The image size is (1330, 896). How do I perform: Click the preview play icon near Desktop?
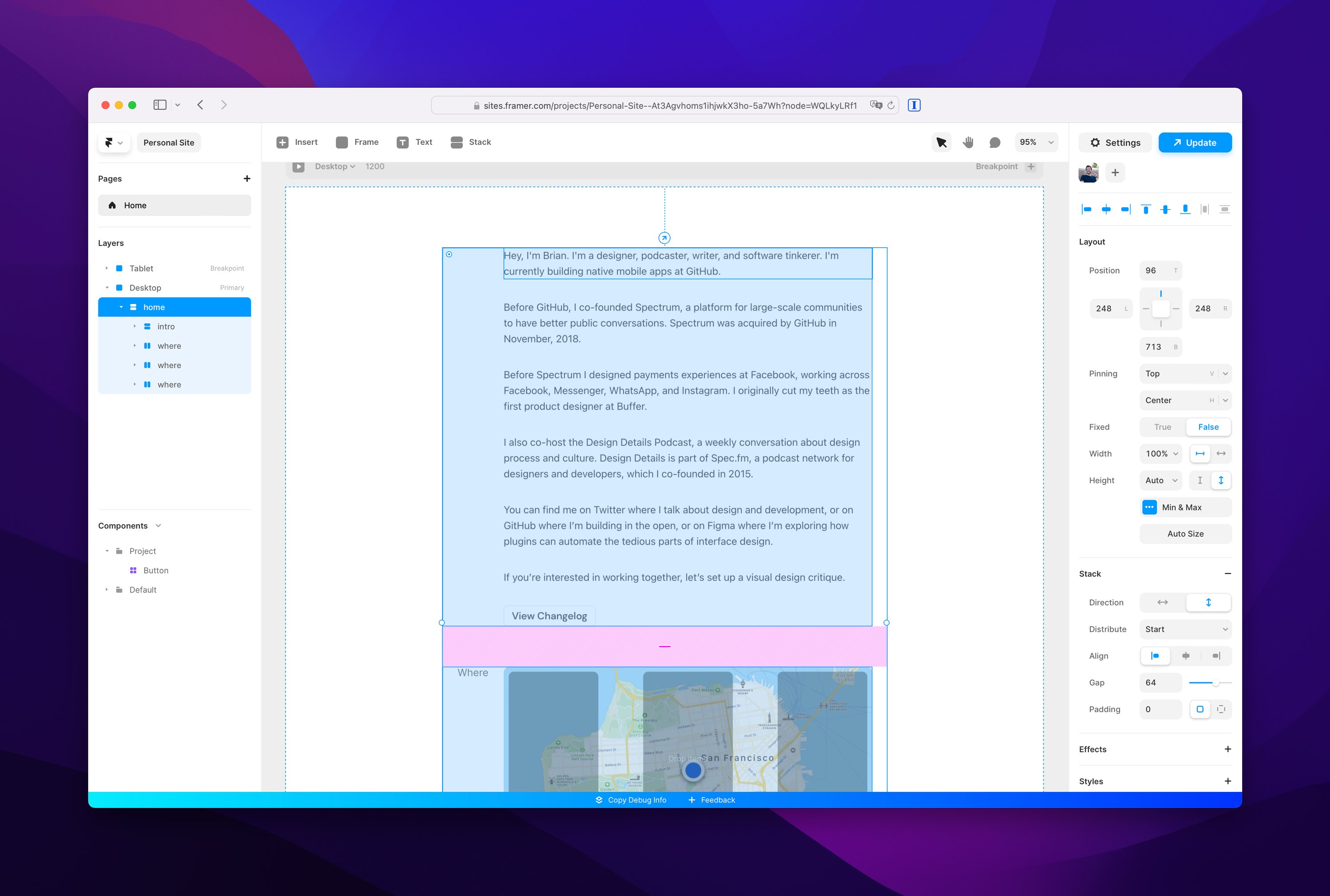pyautogui.click(x=298, y=166)
